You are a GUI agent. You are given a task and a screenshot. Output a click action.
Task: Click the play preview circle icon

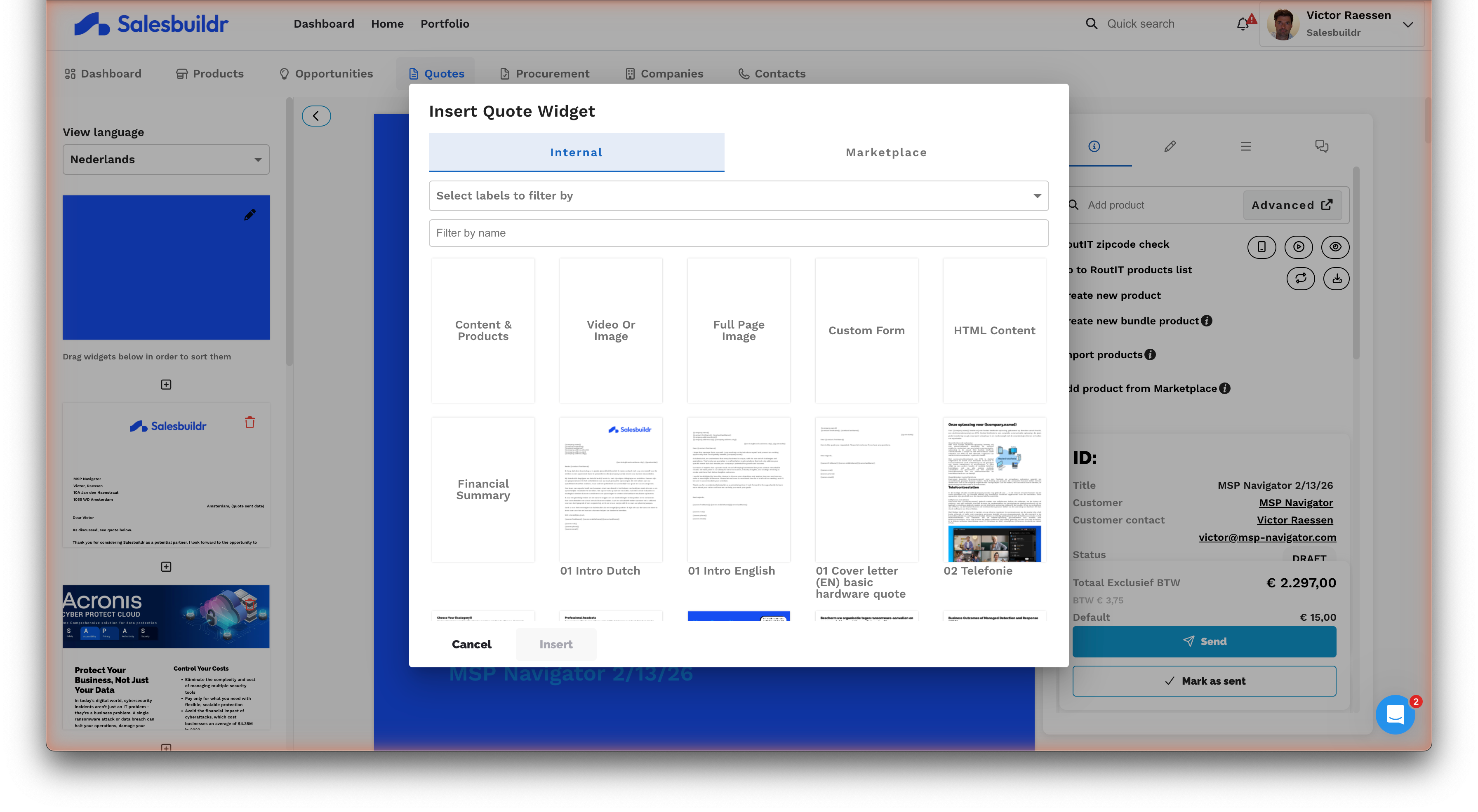[1299, 246]
